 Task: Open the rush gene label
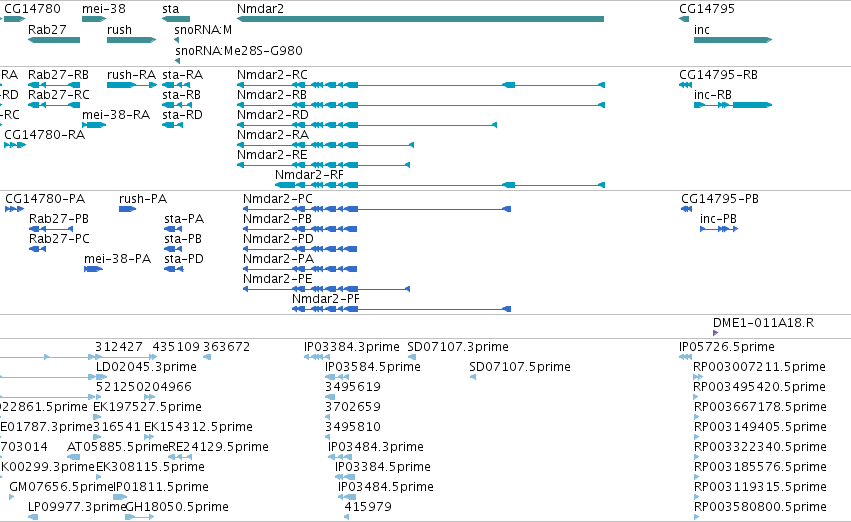[119, 29]
